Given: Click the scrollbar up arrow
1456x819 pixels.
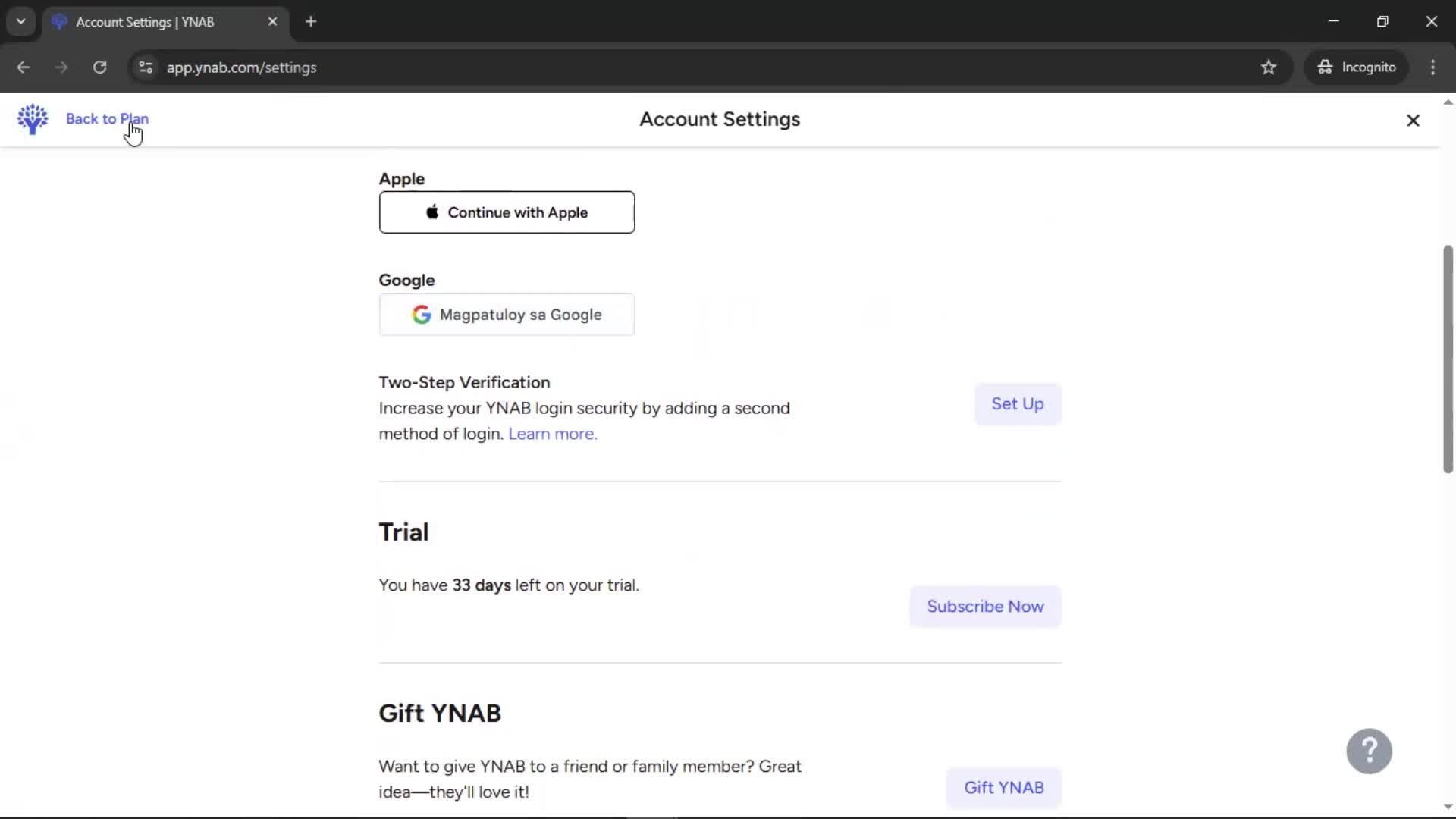Looking at the screenshot, I should [1448, 102].
